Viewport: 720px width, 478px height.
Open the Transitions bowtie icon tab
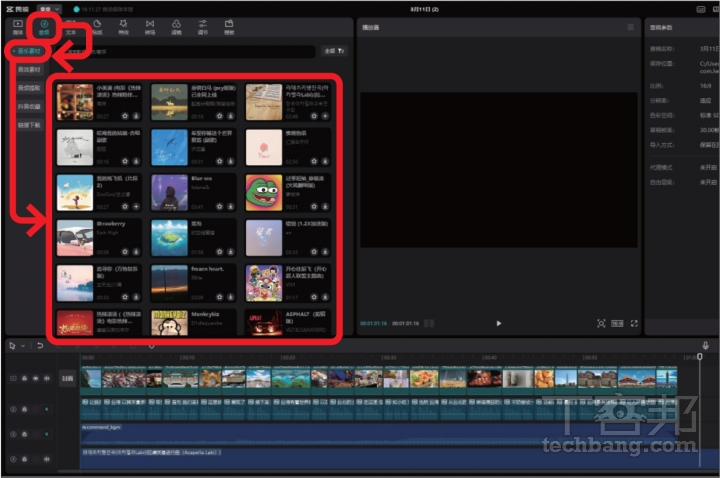click(150, 27)
